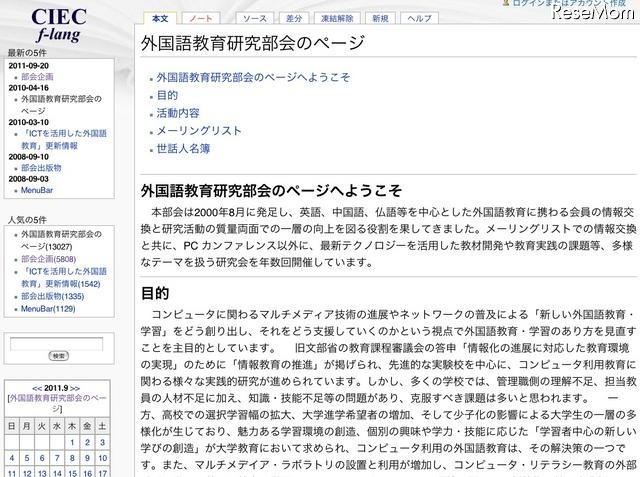Screen dimensions: 640x477
Task: Open the 凍結解除 tab
Action: (337, 18)
